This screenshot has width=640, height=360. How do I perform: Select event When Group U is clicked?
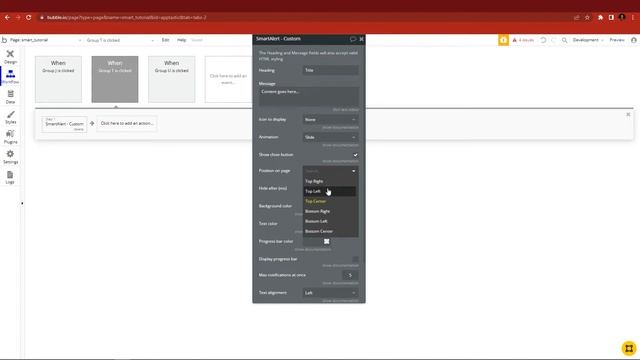(x=171, y=79)
